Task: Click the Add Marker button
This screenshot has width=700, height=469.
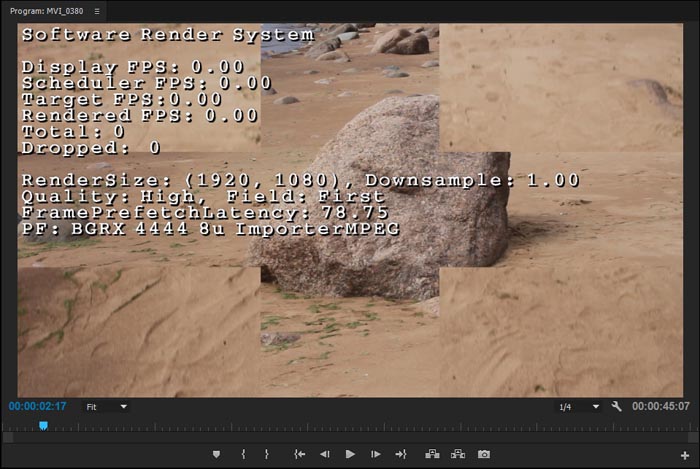Action: click(216, 454)
